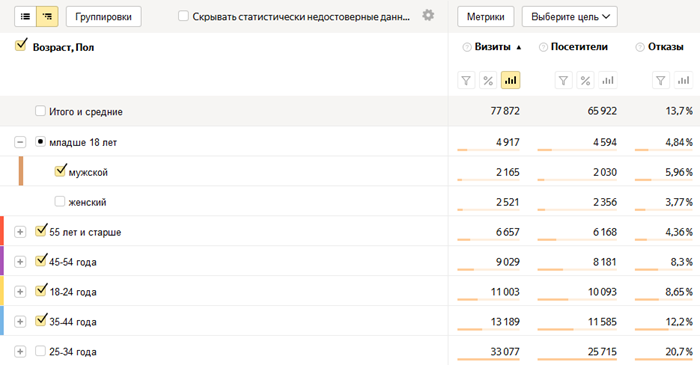Select tree view display icon
This screenshot has height=365, width=700.
47,17
